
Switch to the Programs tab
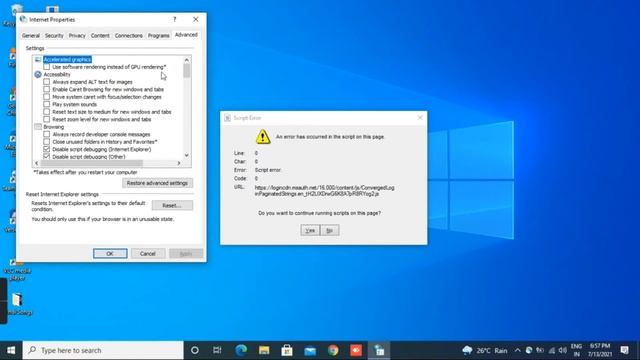pos(158,36)
